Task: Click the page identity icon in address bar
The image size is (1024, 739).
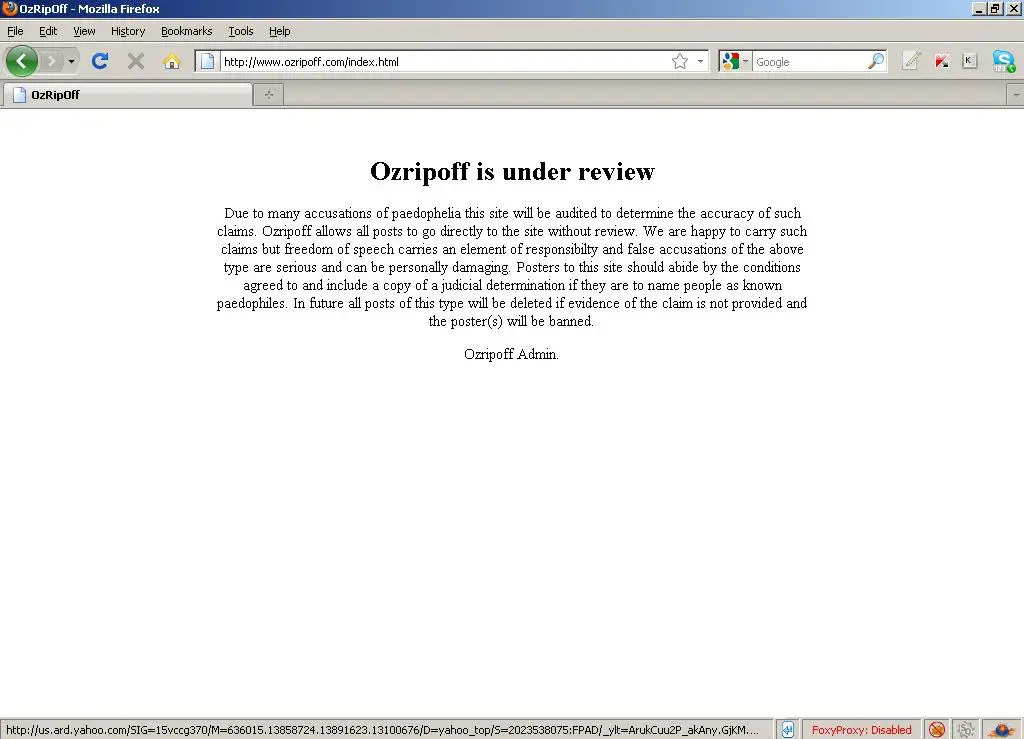Action: [x=207, y=61]
